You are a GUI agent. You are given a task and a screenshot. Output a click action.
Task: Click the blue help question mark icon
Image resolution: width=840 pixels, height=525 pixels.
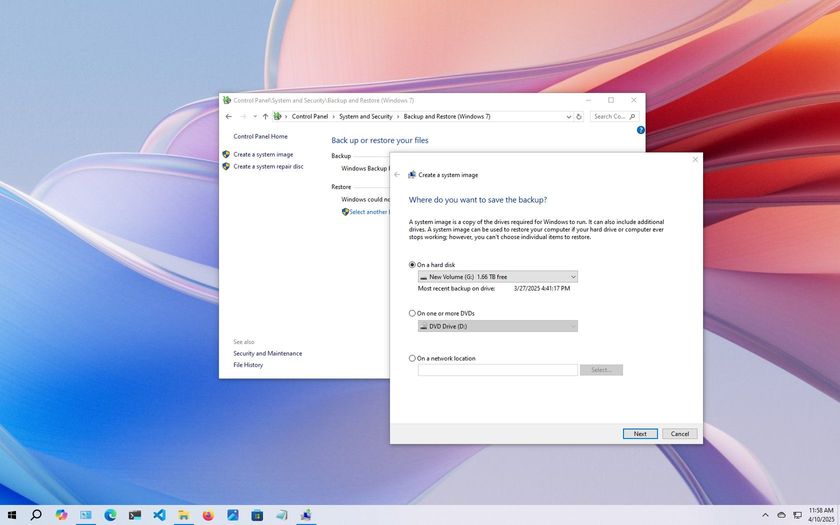pos(640,130)
